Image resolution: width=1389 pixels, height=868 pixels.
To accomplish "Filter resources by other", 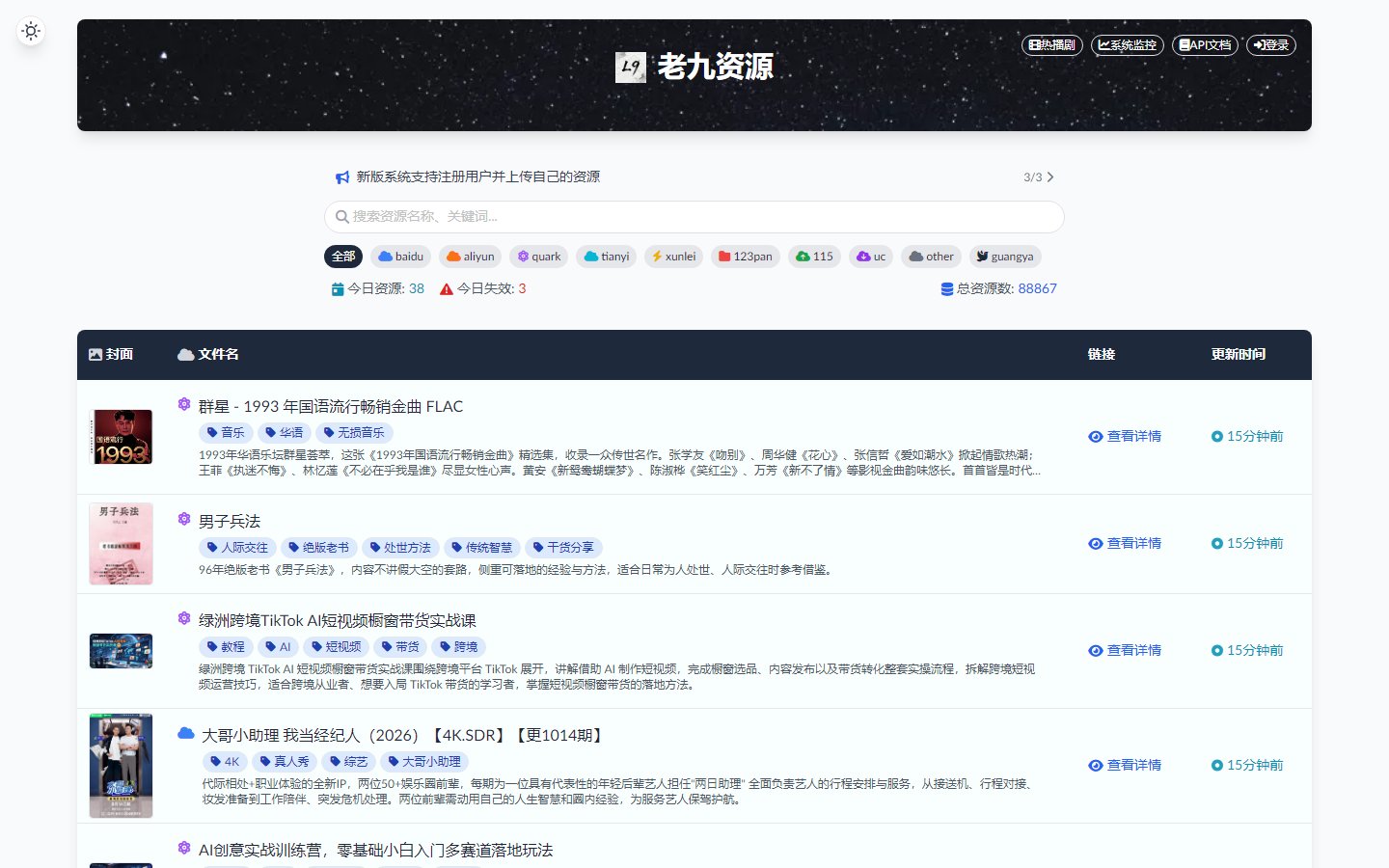I will (932, 257).
